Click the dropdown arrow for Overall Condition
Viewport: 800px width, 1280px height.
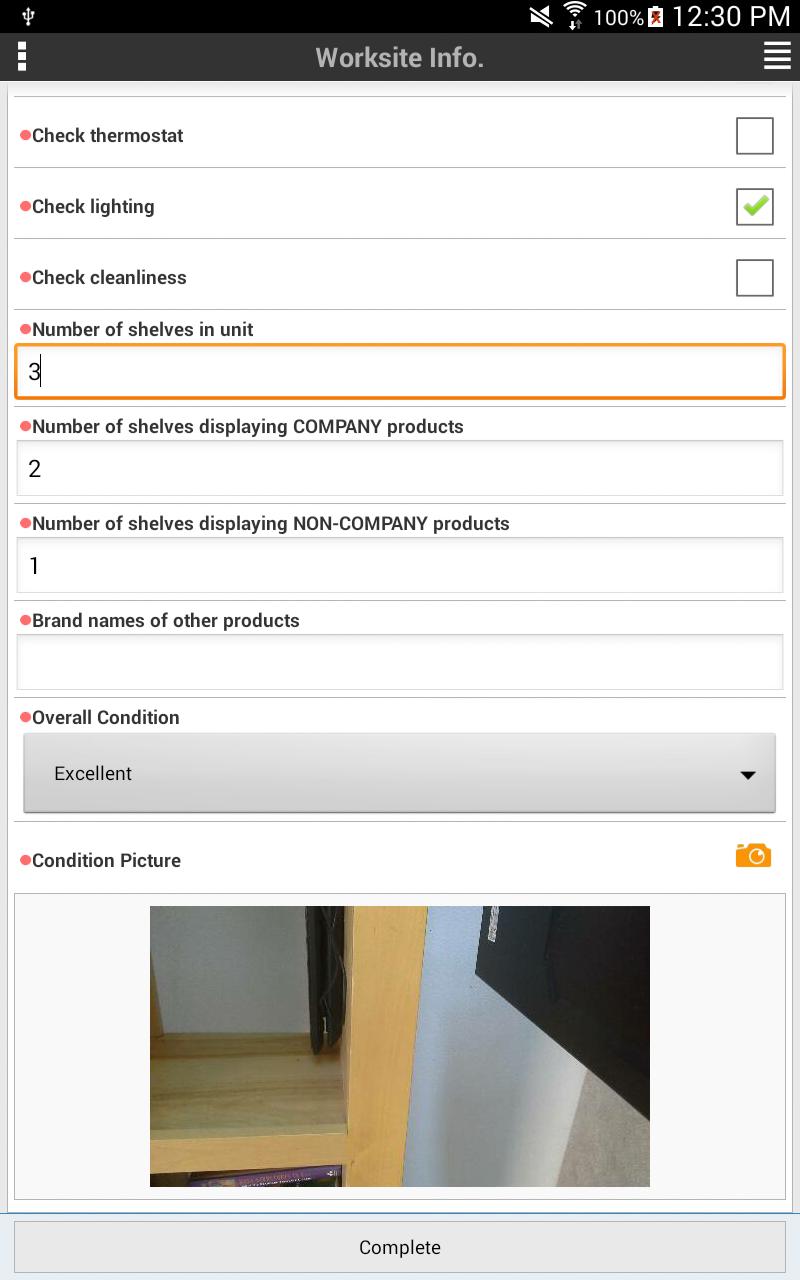click(747, 775)
